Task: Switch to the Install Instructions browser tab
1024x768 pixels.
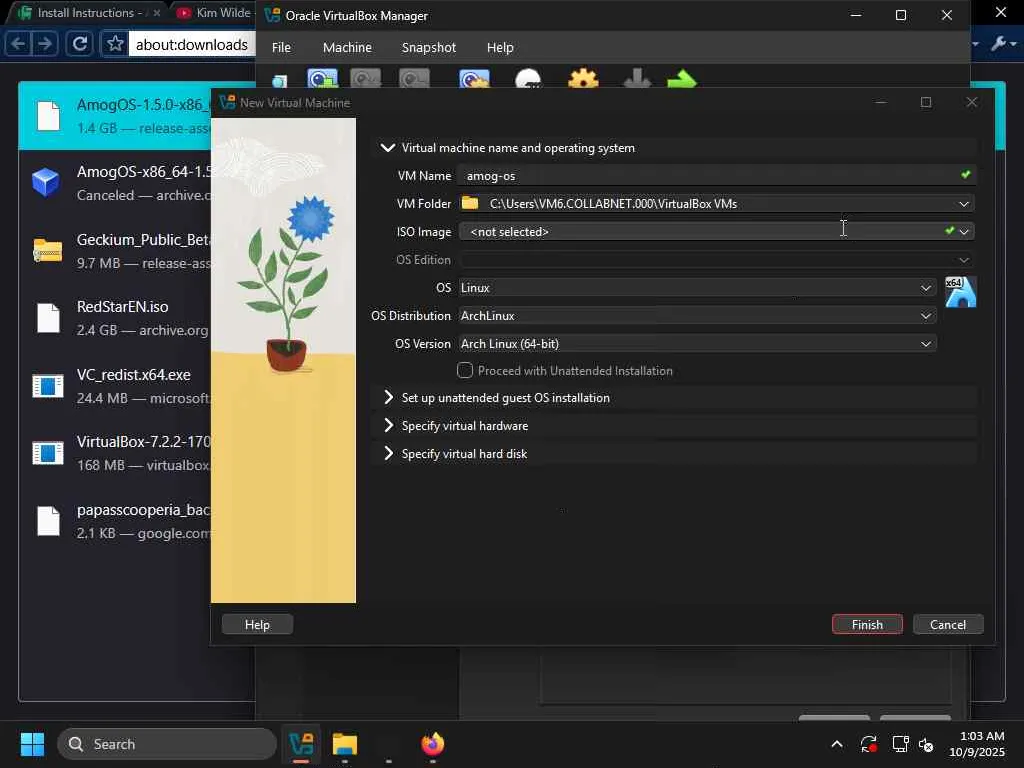Action: tap(88, 12)
